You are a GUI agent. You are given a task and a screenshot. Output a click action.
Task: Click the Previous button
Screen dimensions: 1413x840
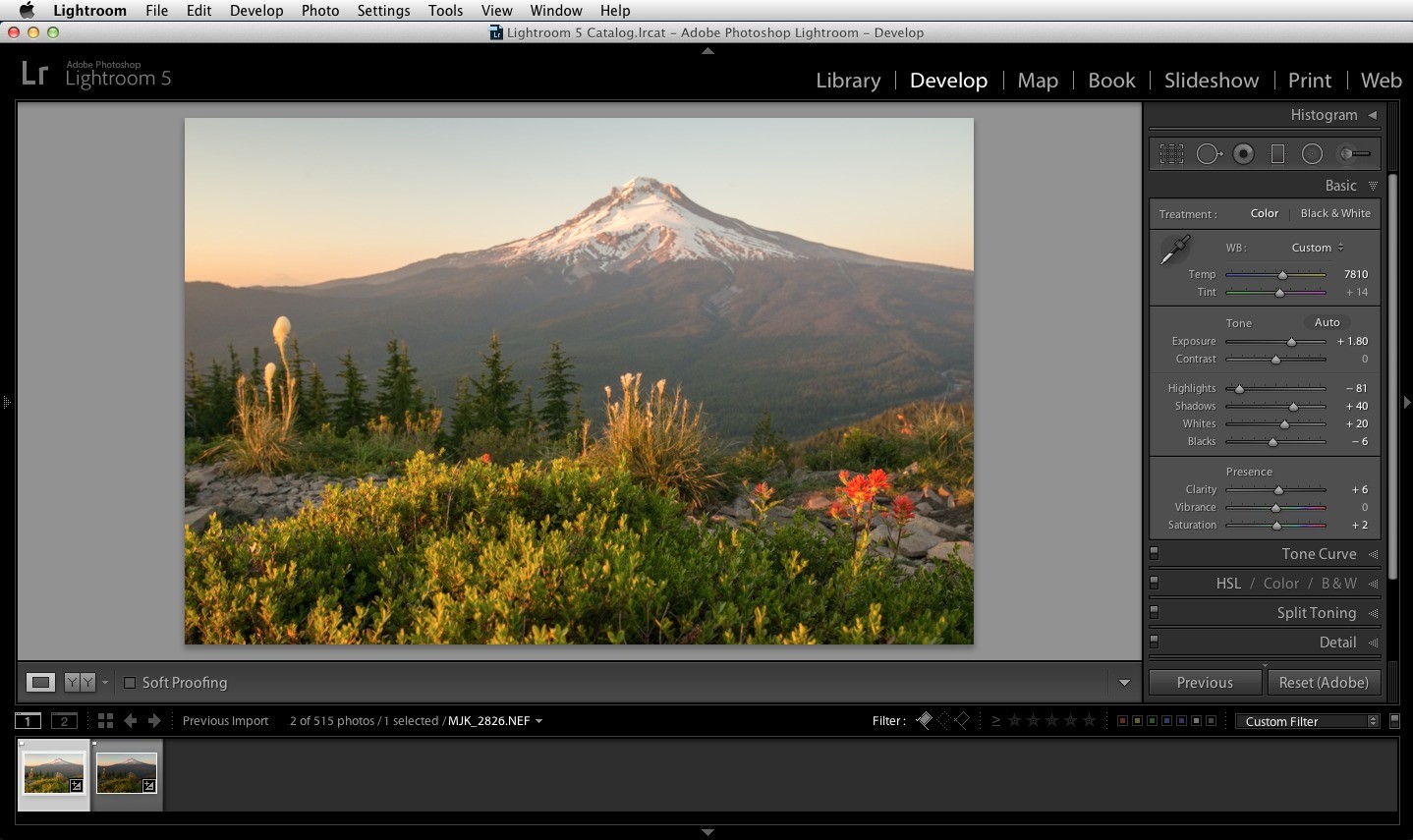(1205, 683)
